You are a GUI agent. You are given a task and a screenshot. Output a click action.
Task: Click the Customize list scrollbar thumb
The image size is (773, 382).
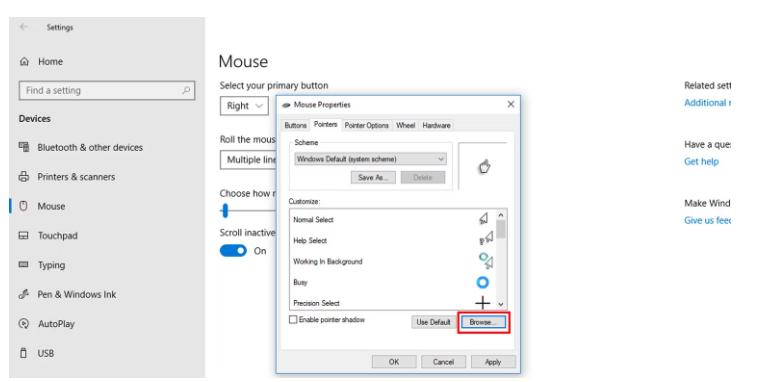pos(501,229)
